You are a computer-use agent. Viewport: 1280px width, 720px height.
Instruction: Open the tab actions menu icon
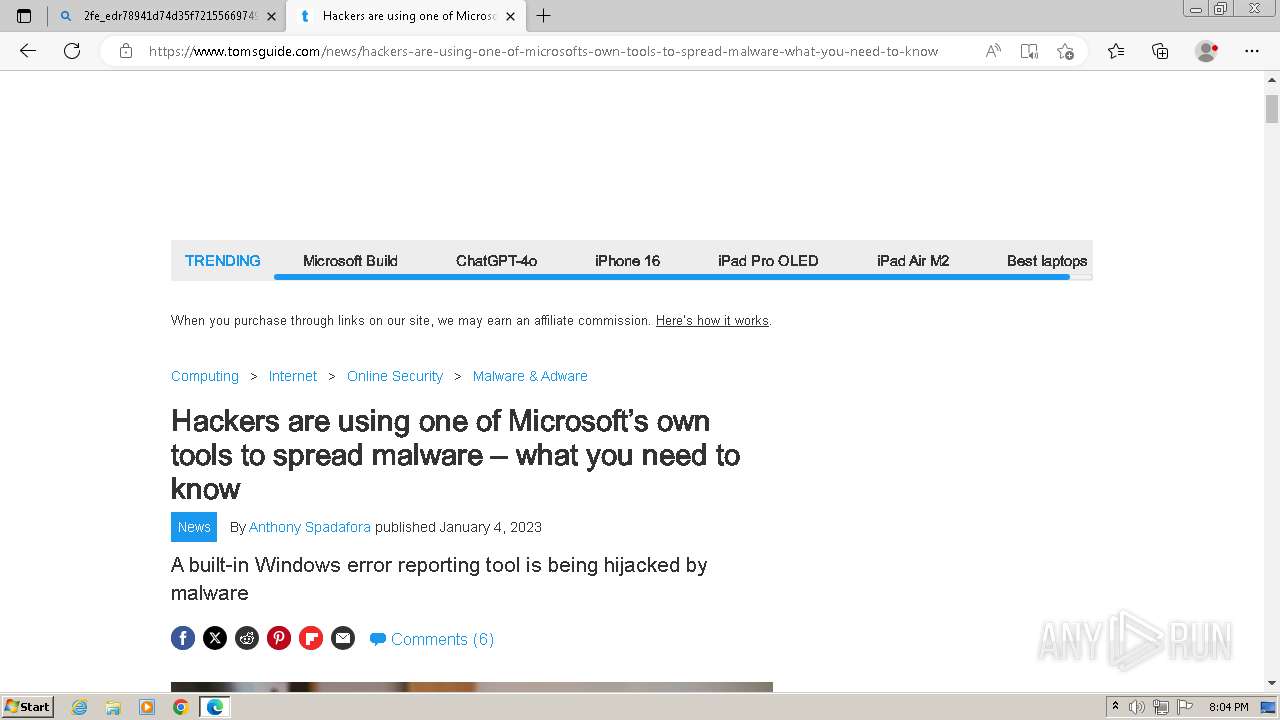24,16
